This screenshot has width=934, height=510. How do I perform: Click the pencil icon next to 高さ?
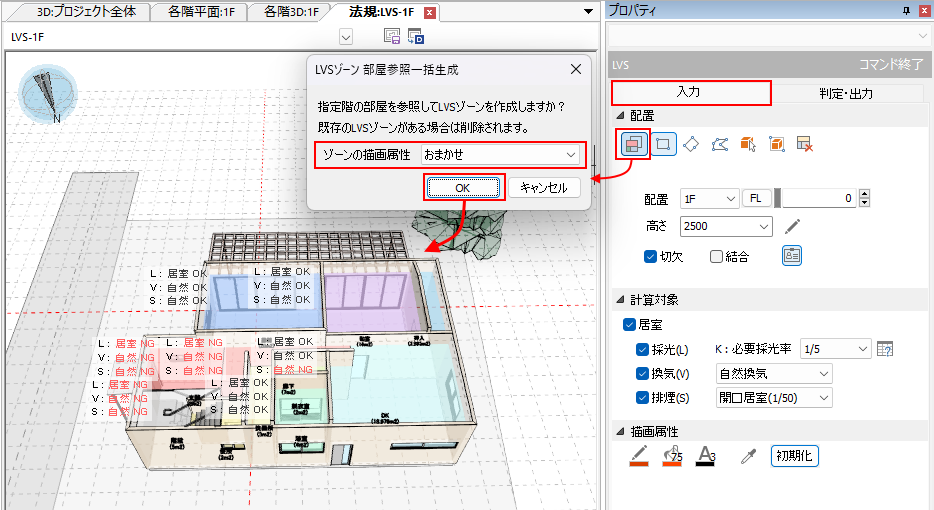tap(792, 227)
